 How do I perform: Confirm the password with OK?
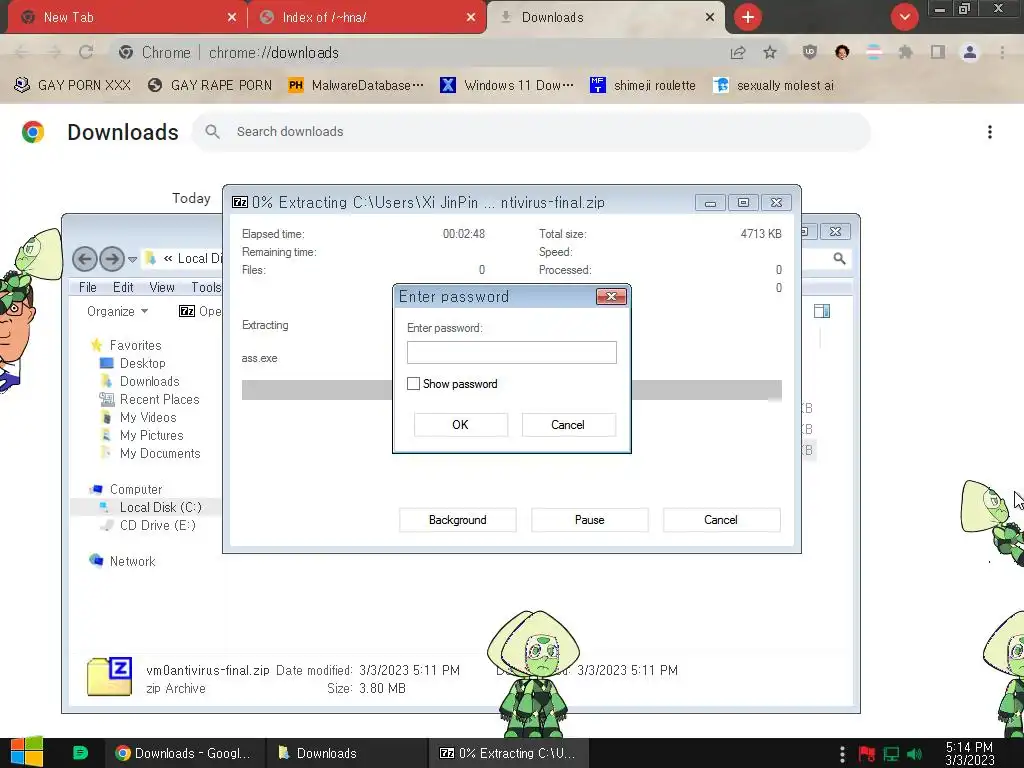[460, 424]
